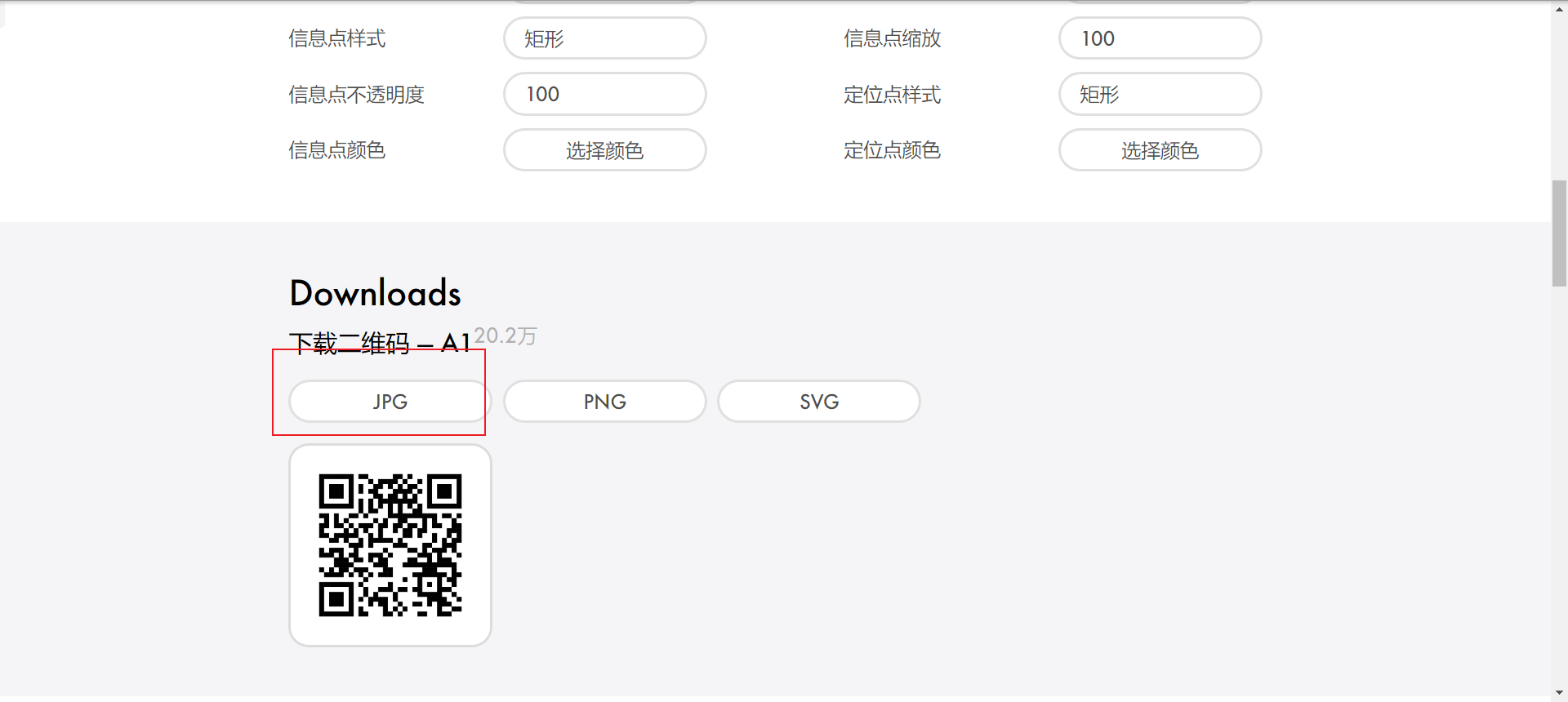Click the 20.2万 download count label

click(x=506, y=335)
